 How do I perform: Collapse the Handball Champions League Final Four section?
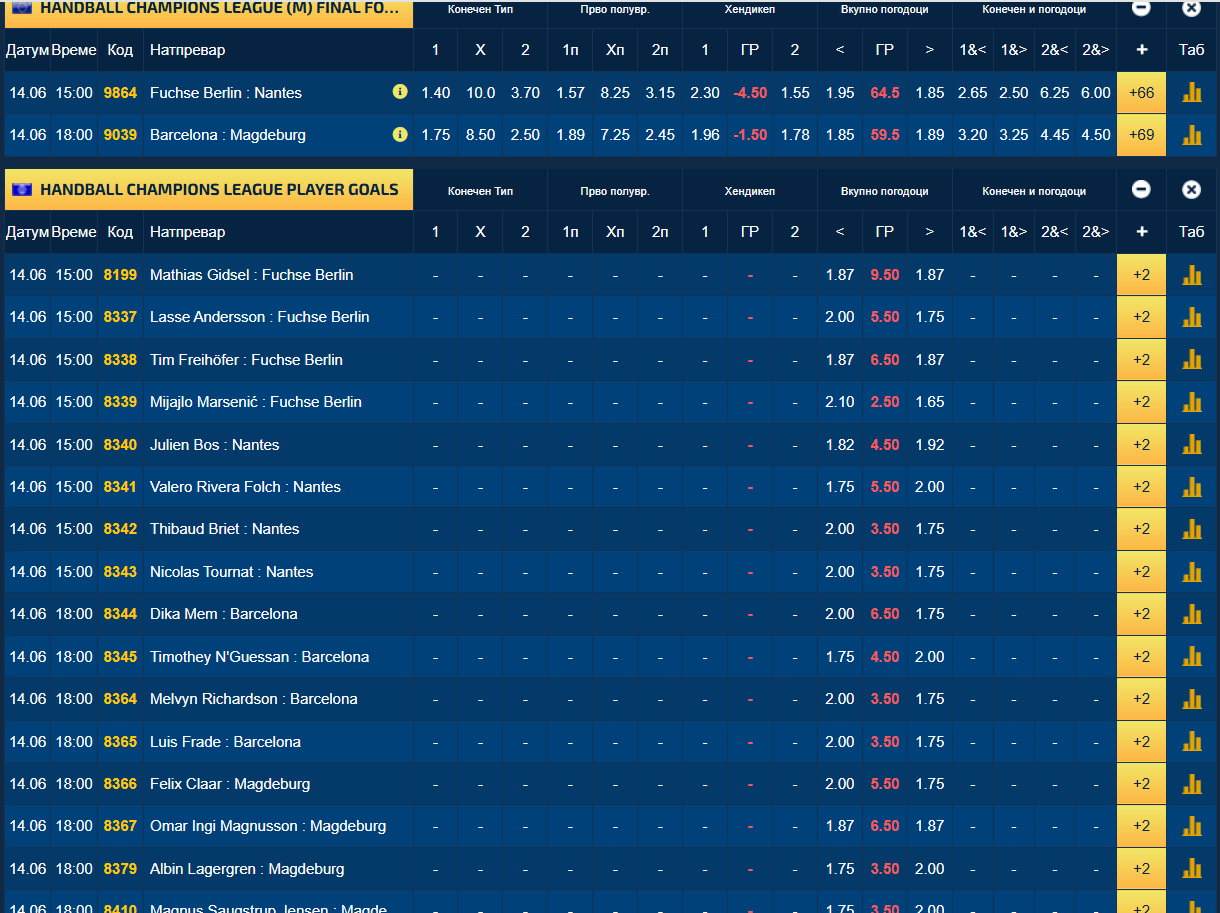[x=1141, y=8]
